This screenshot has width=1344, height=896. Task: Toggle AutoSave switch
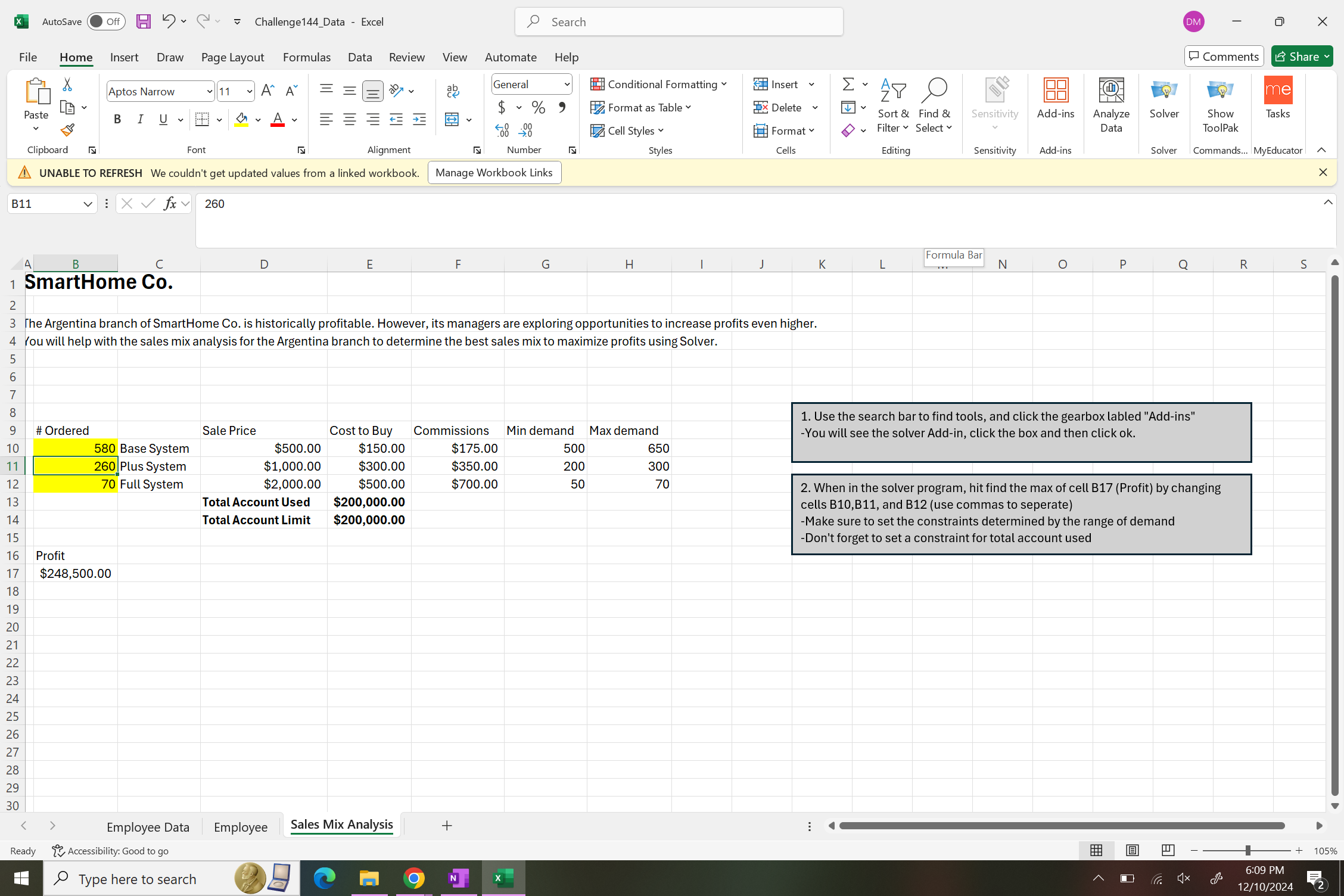[106, 22]
